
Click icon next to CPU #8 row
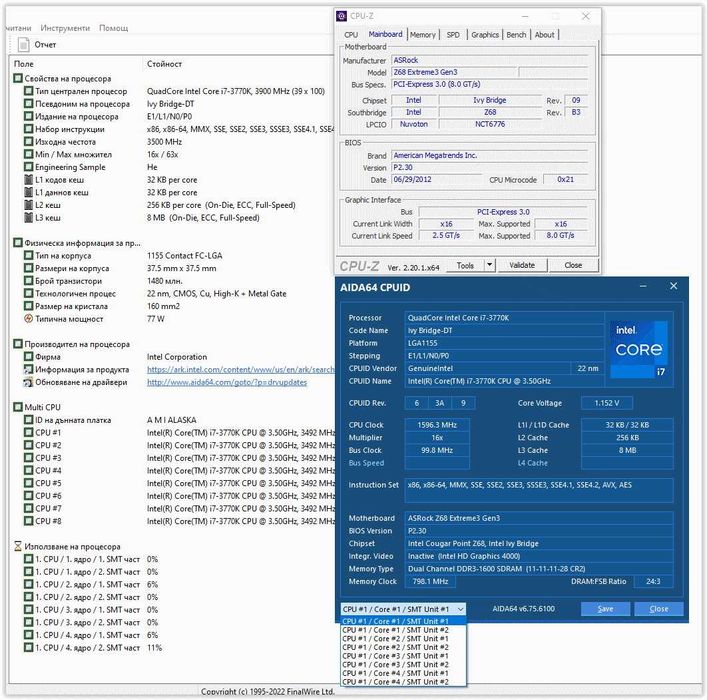click(x=28, y=521)
